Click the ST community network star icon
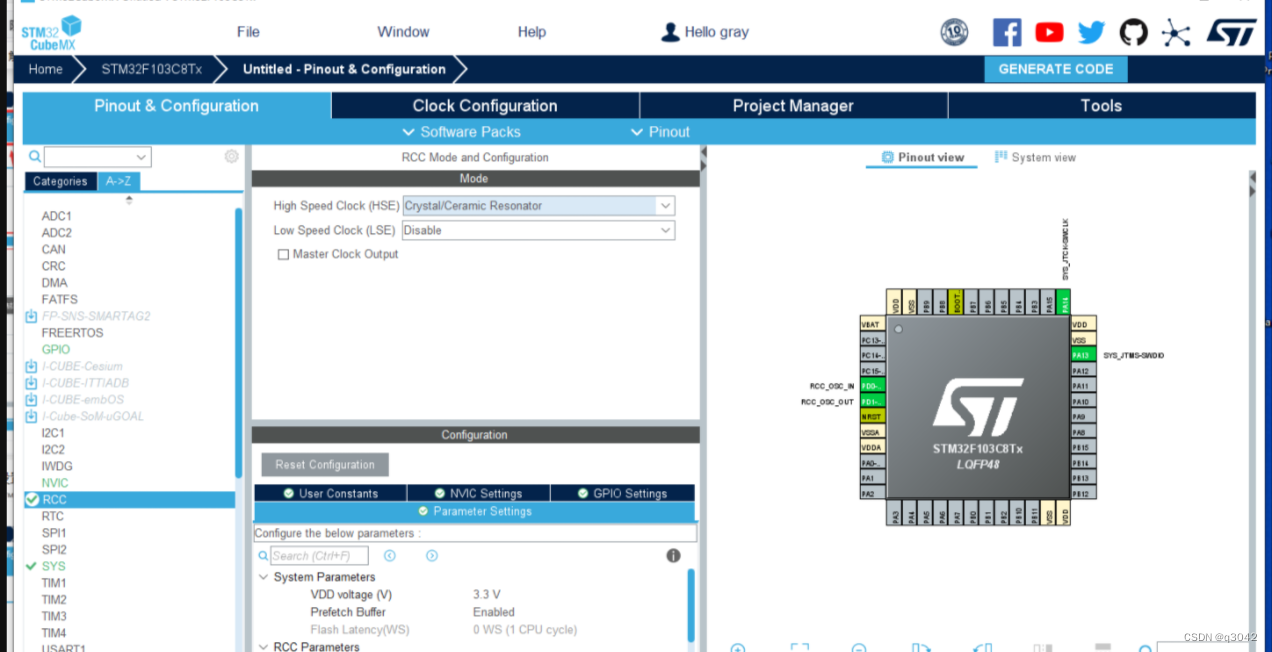 (x=1176, y=33)
